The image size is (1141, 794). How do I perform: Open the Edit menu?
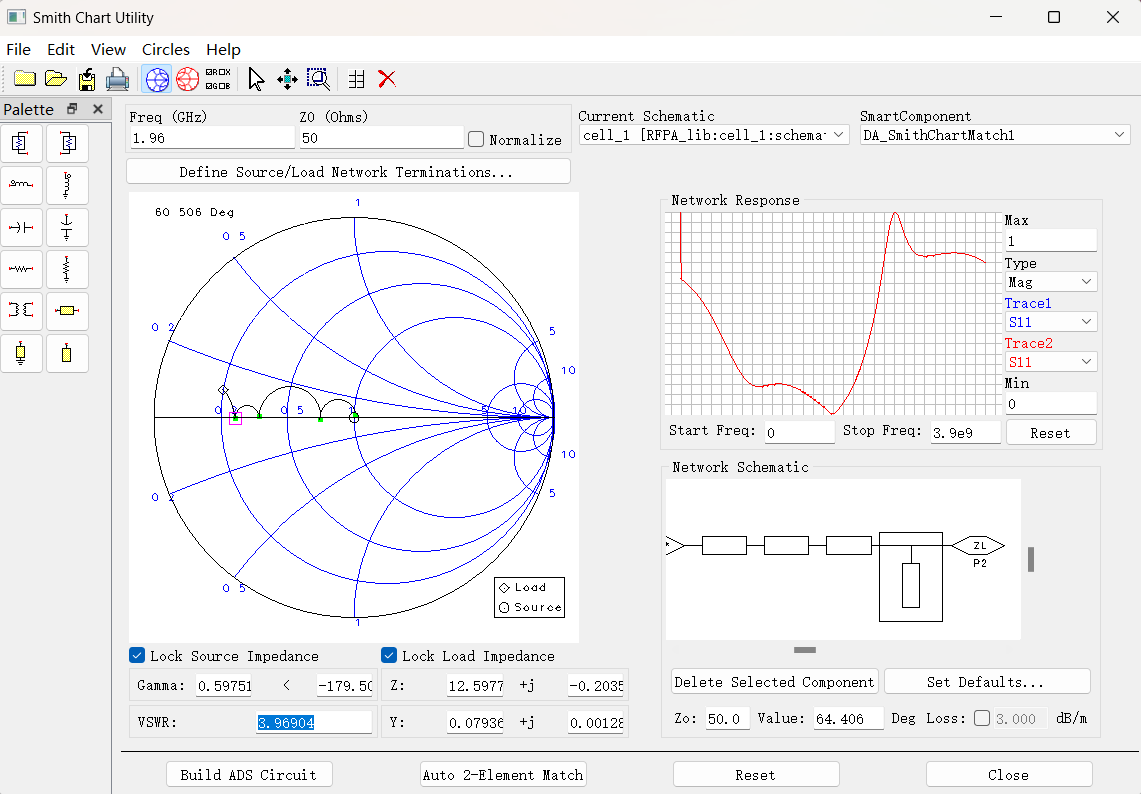tap(61, 49)
